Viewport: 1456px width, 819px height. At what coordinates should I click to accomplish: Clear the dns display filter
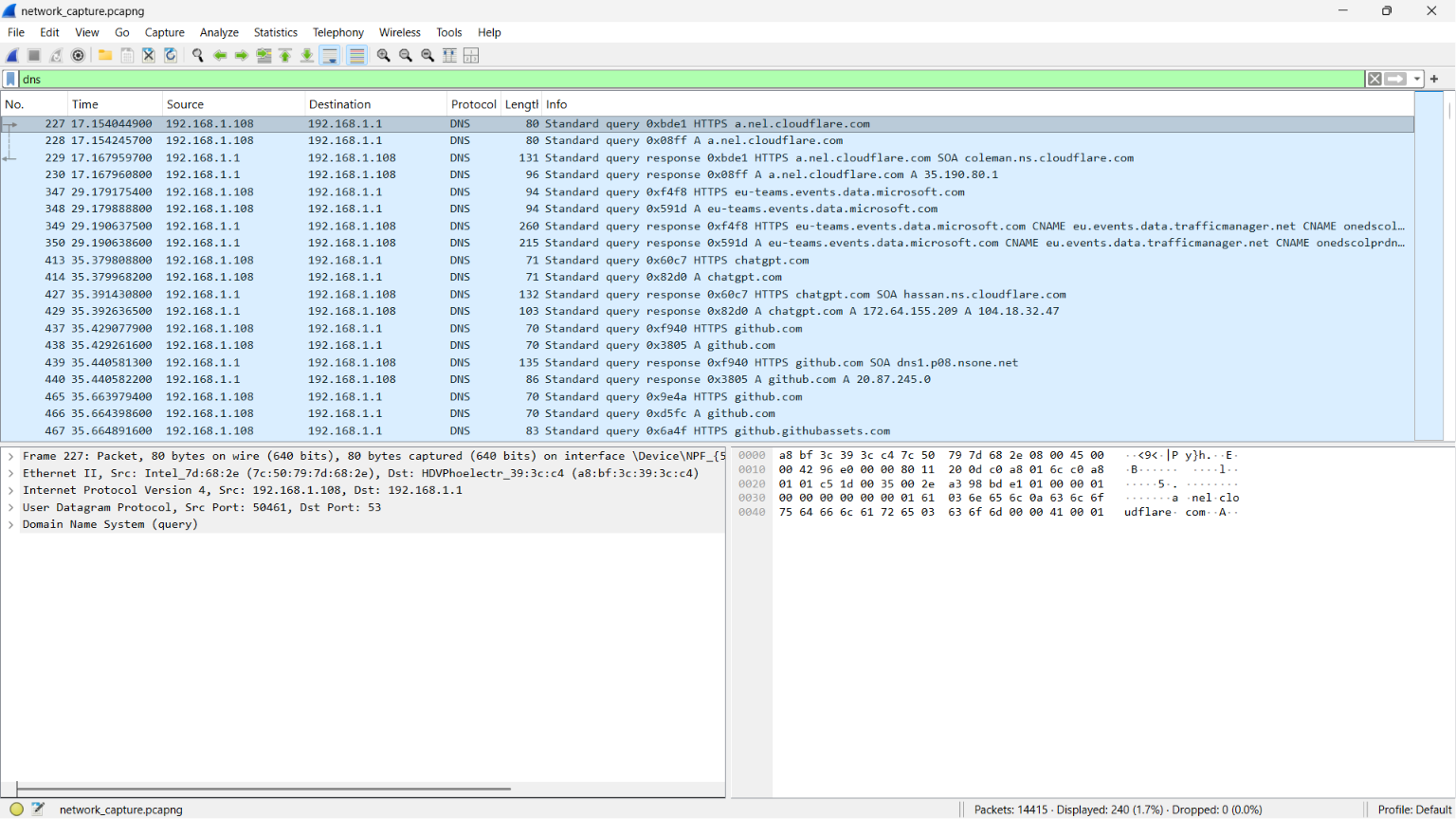[x=1374, y=79]
